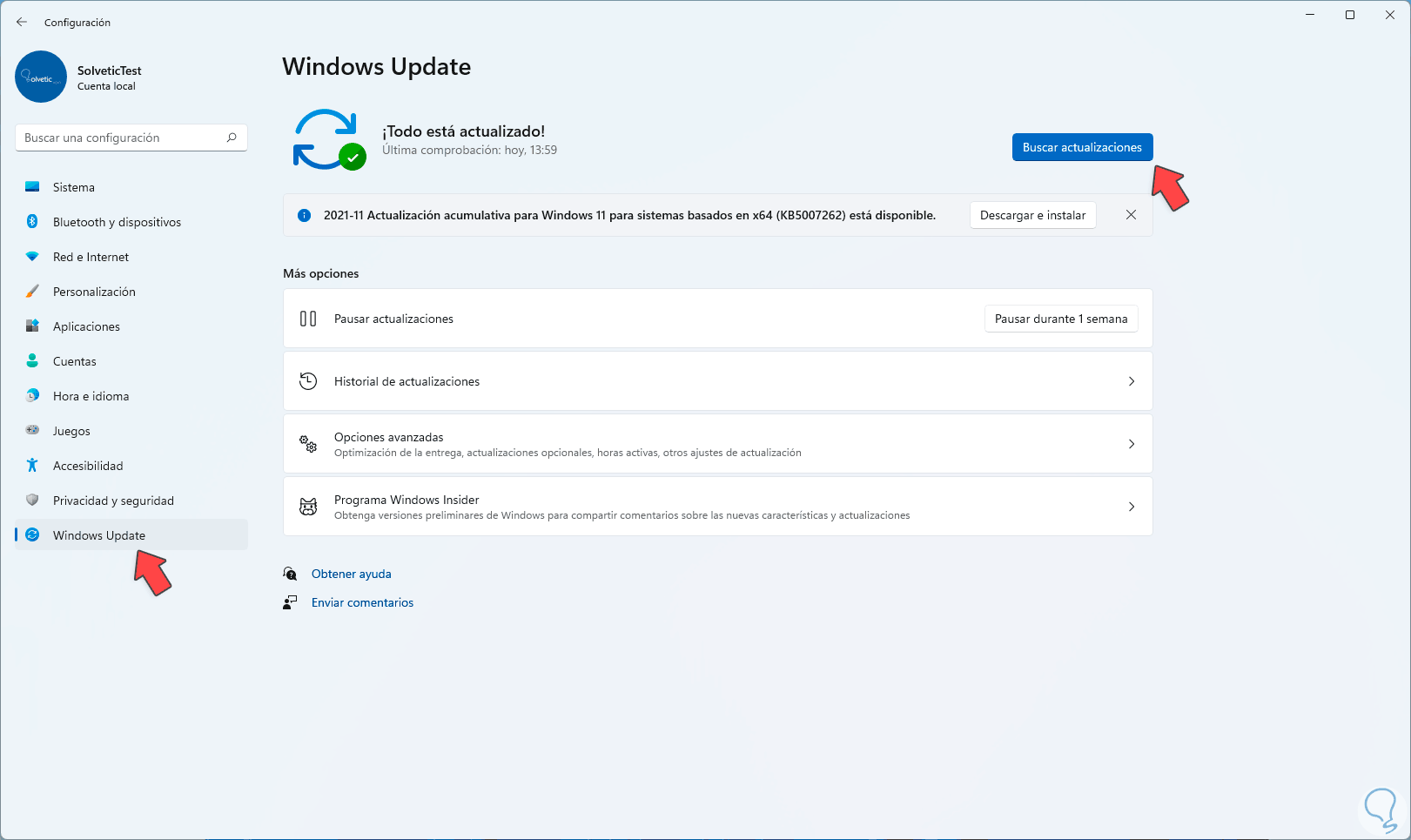This screenshot has width=1411, height=840.
Task: Select Personalización in the sidebar
Action: coord(131,292)
